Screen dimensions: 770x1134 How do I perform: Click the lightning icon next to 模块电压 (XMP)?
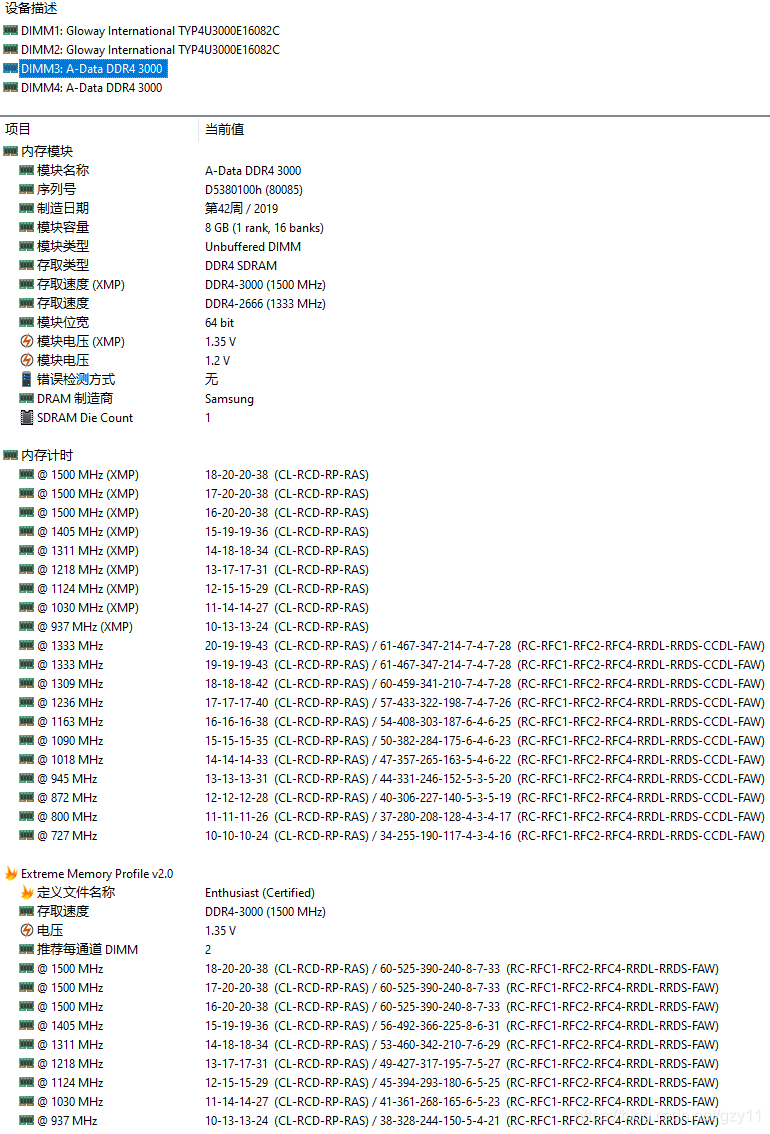coord(27,341)
